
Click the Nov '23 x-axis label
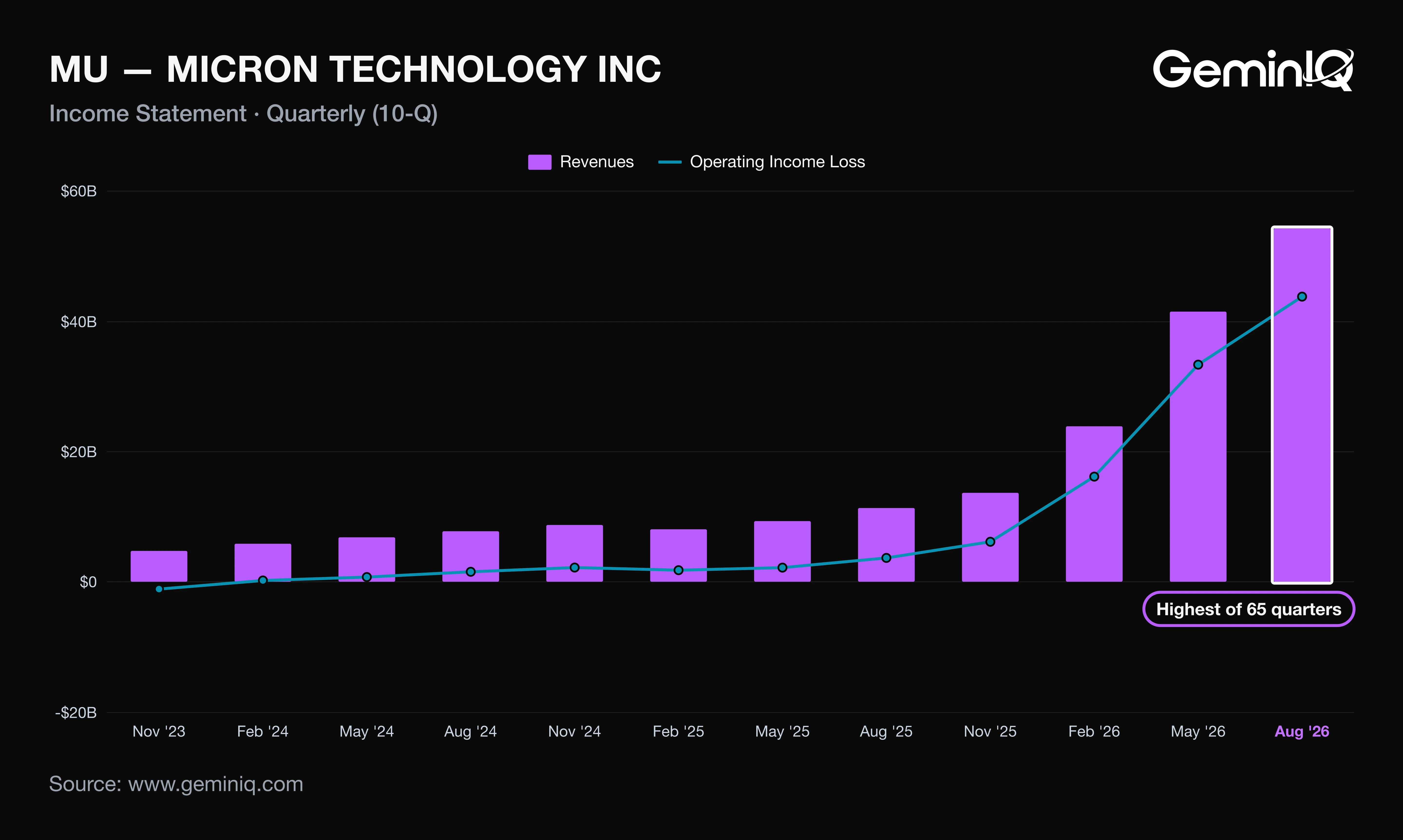click(x=159, y=731)
